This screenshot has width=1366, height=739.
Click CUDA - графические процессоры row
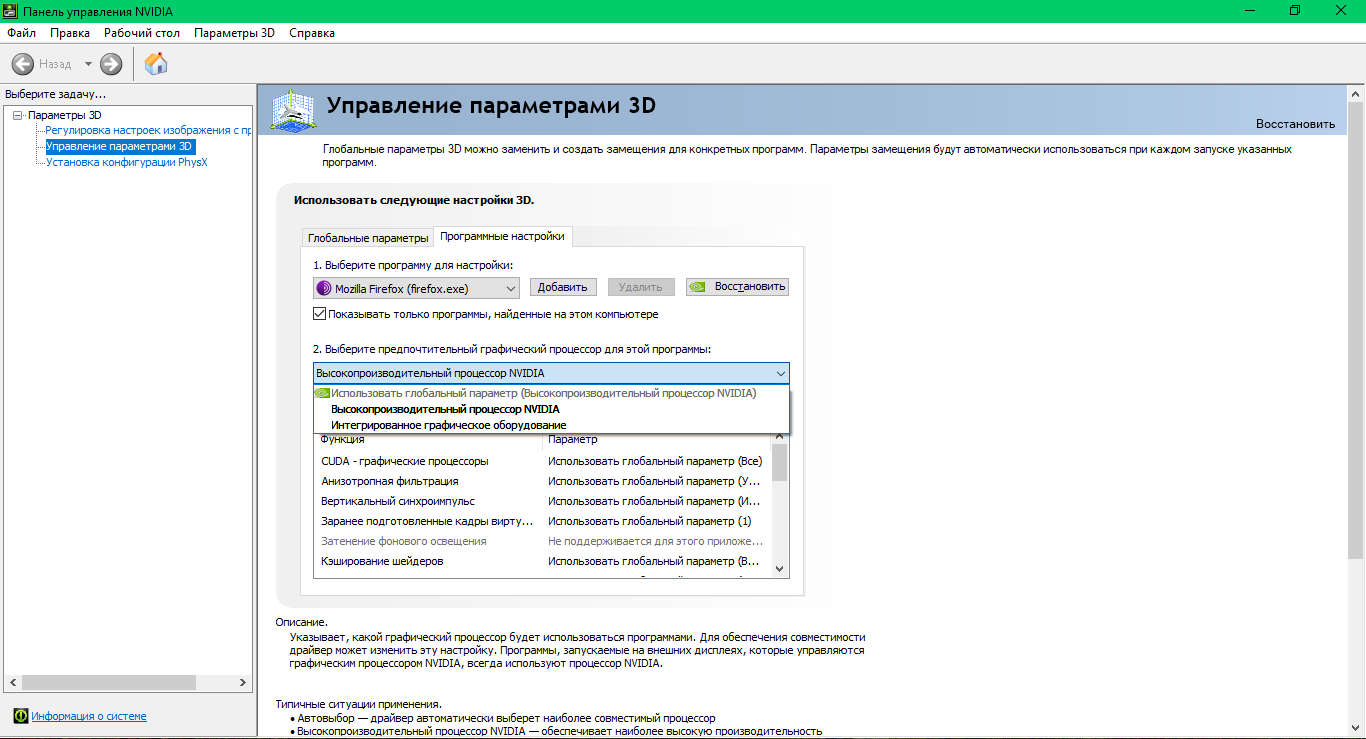[543, 461]
